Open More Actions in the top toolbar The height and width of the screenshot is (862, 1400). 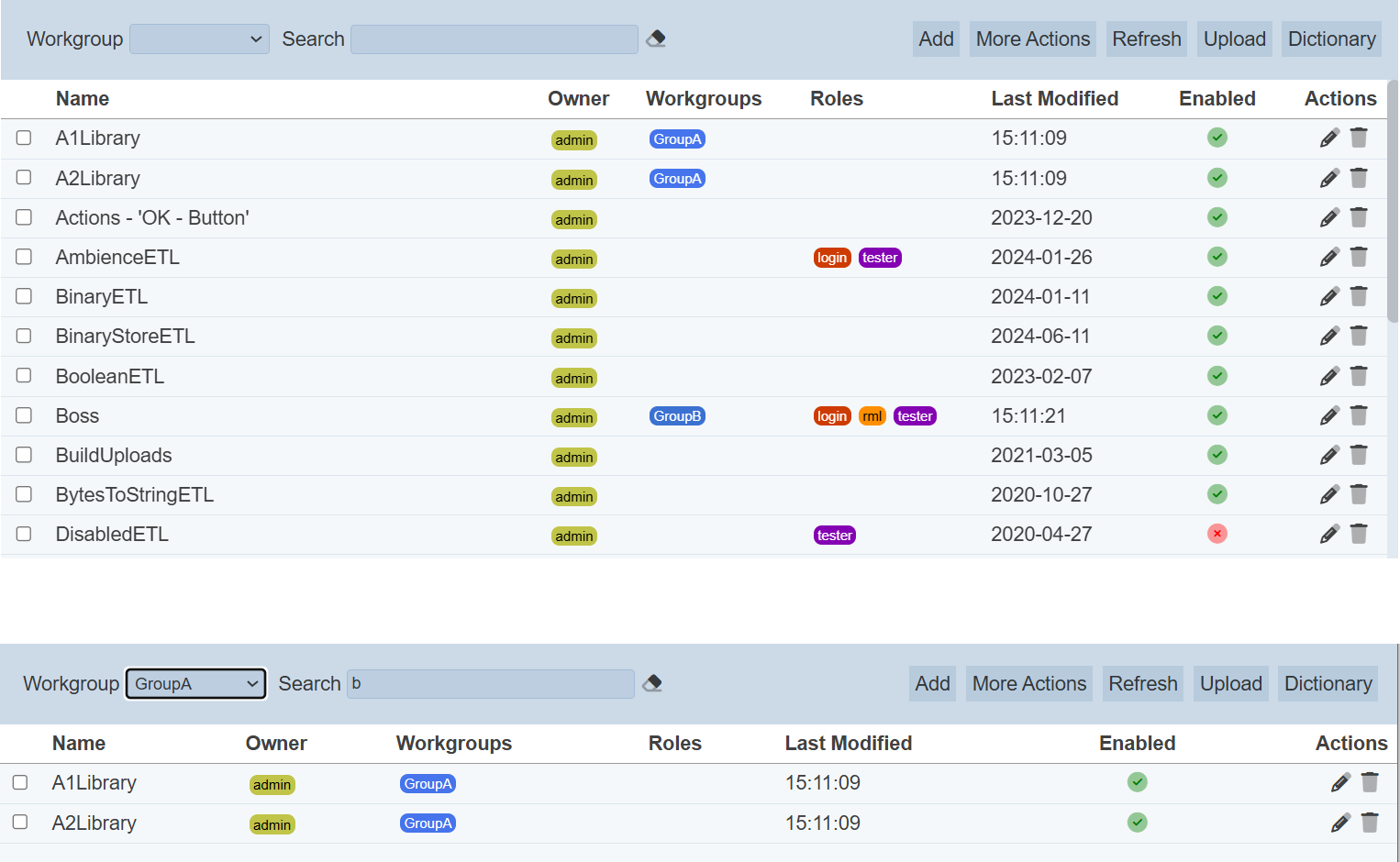tap(1032, 39)
